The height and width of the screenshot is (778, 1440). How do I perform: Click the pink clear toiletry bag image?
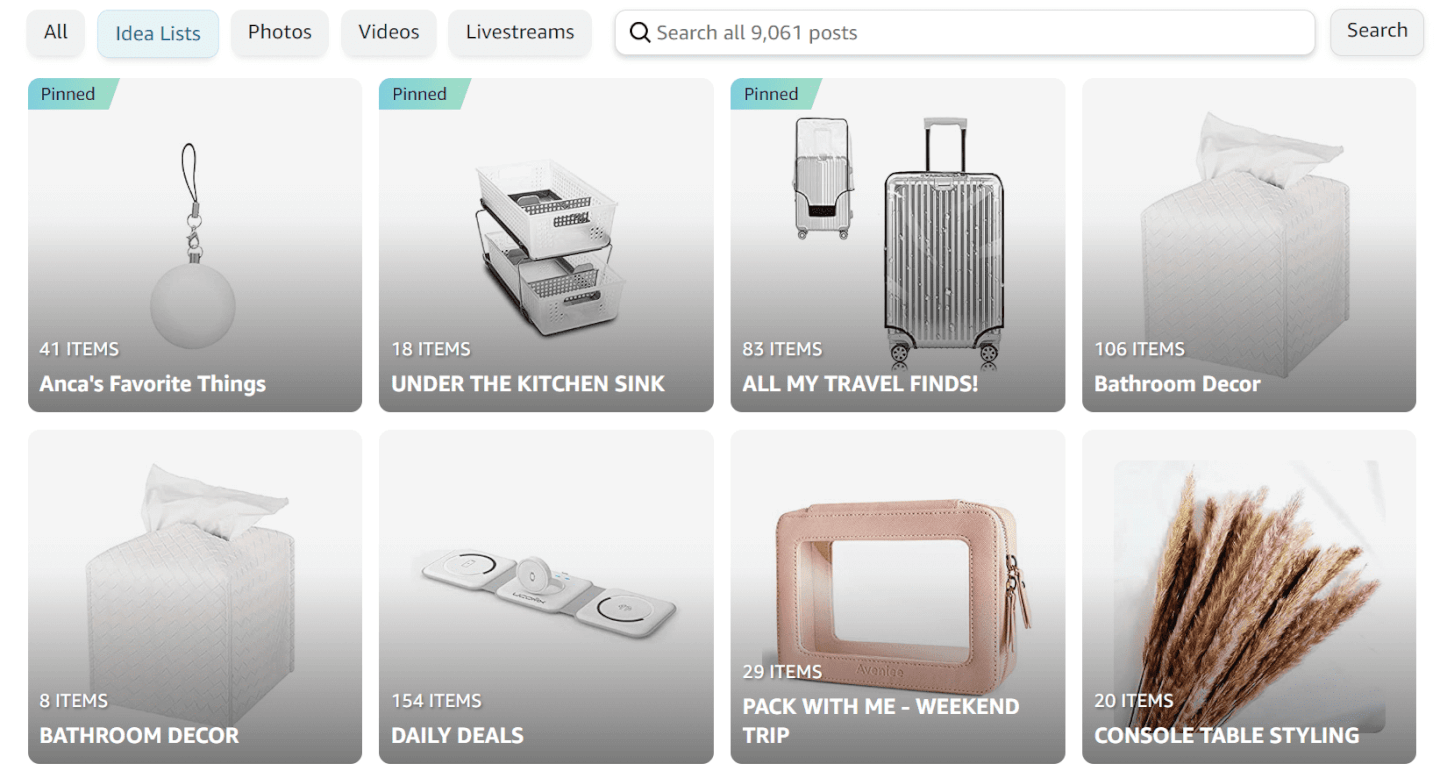[904, 583]
